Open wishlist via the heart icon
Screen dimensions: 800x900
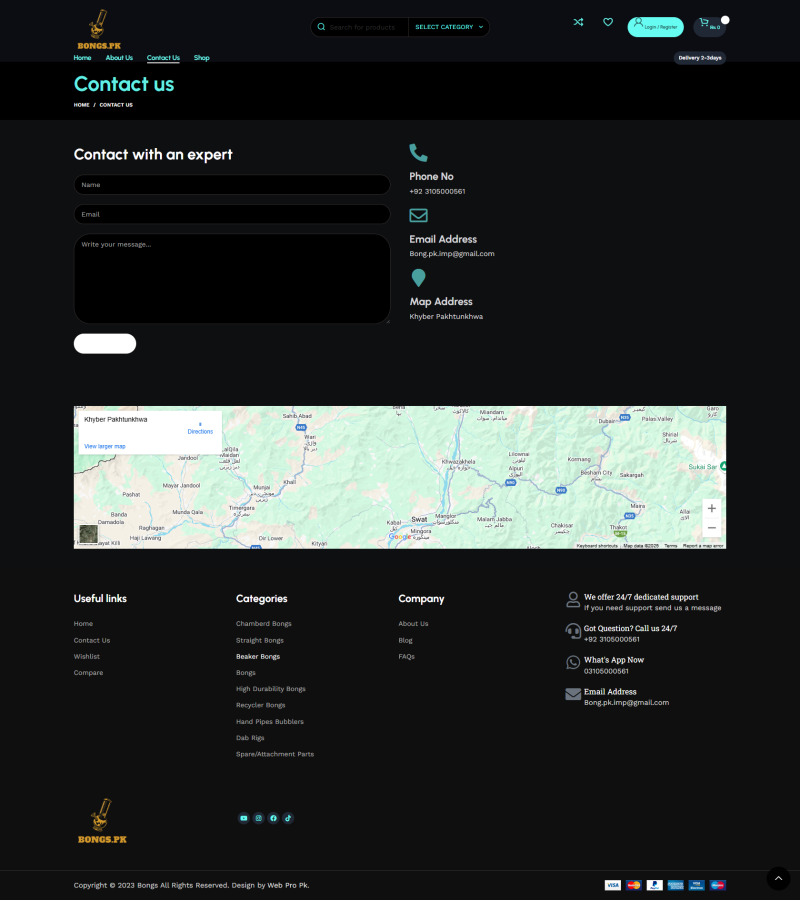pos(608,22)
